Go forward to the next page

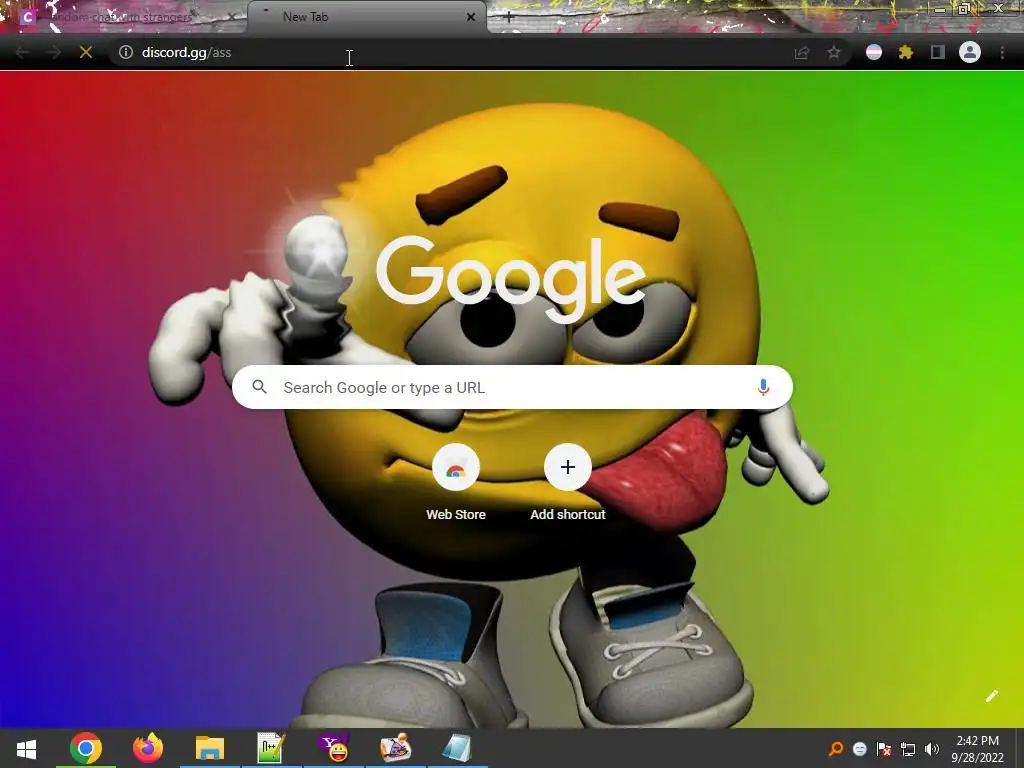[54, 52]
